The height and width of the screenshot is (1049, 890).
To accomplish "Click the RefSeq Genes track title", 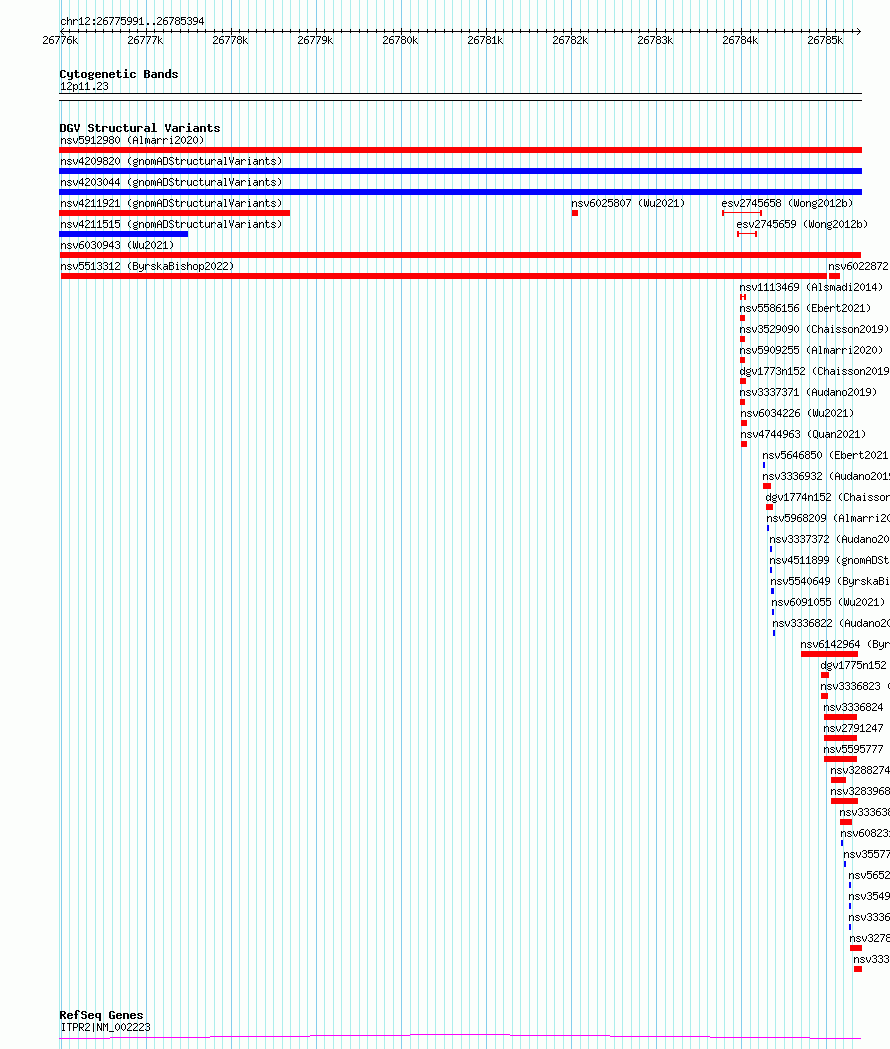I will coord(101,1015).
